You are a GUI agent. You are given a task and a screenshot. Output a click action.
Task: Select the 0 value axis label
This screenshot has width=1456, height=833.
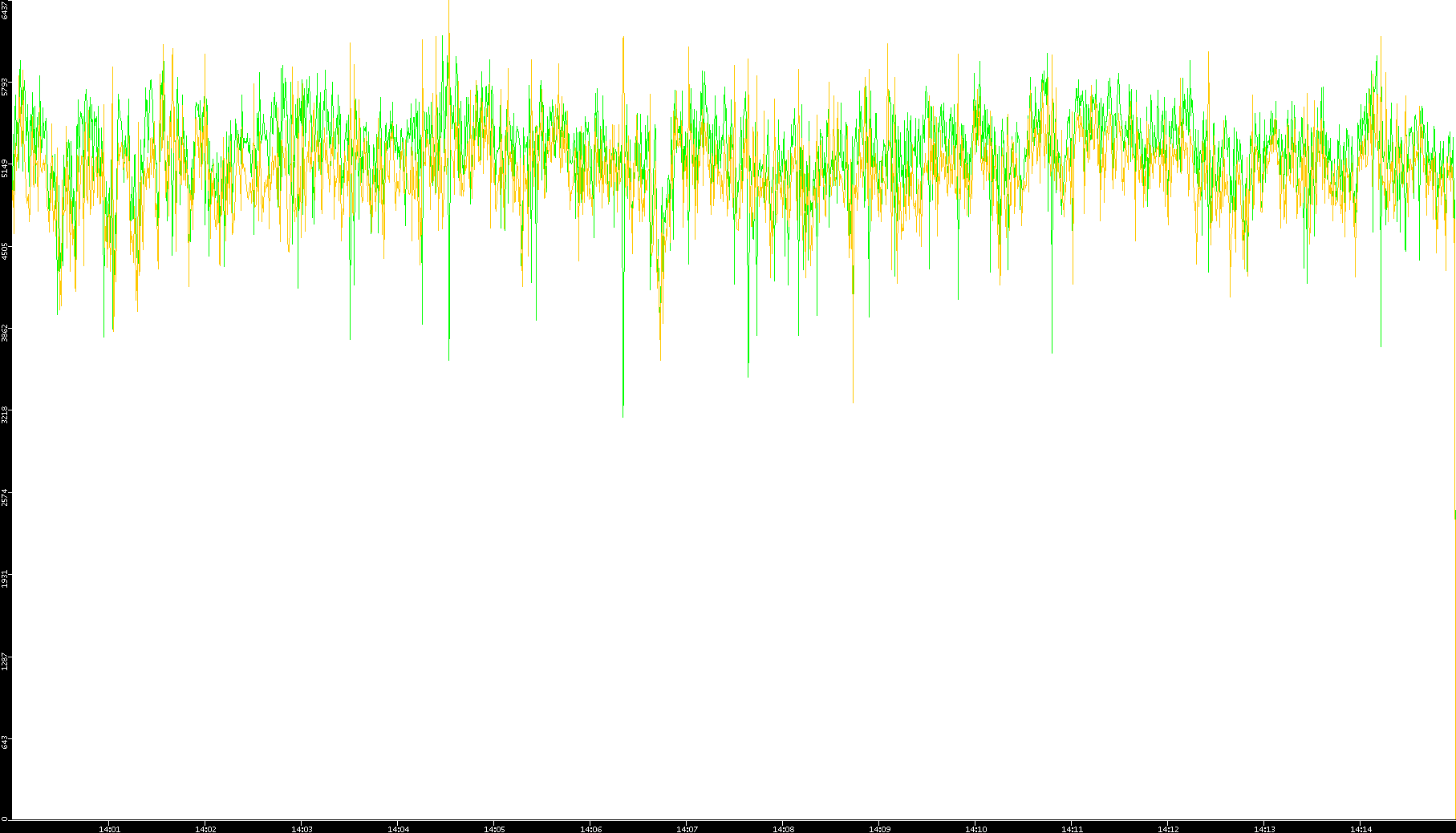tap(5, 819)
